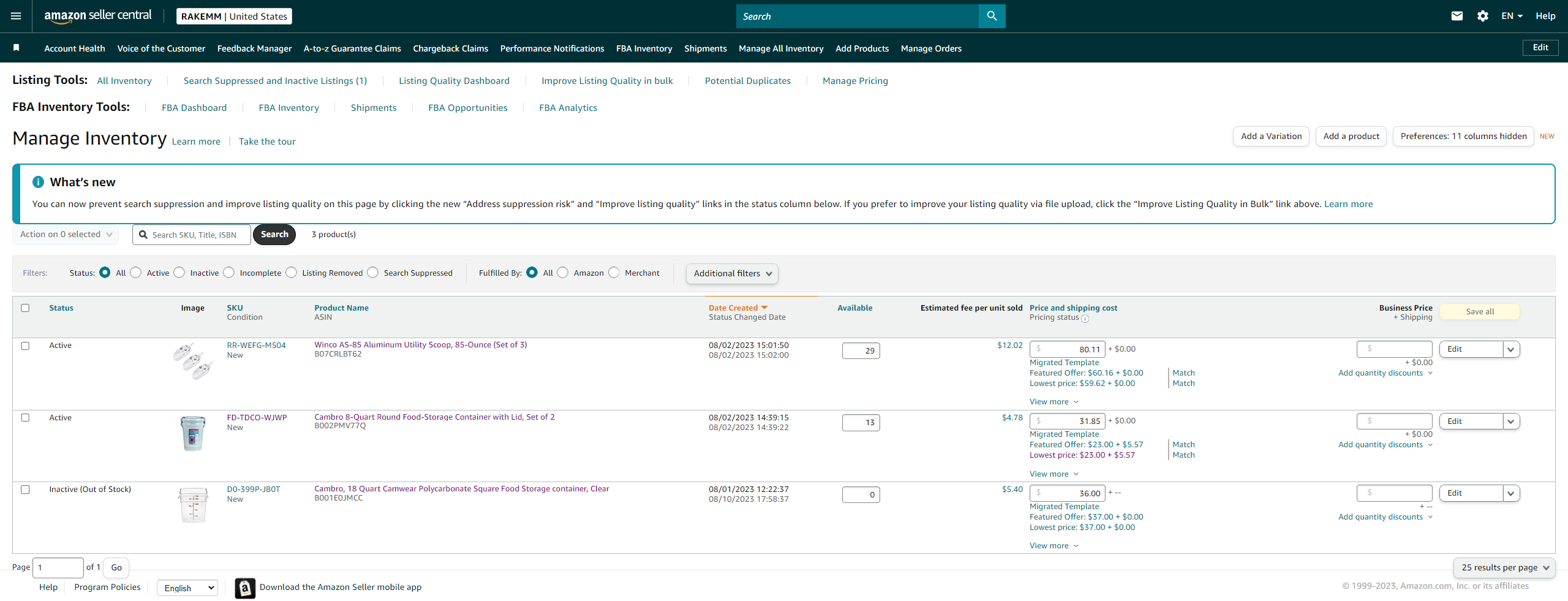1568x601 pixels.
Task: Toggle the select-all checkbox in table header
Action: (25, 308)
